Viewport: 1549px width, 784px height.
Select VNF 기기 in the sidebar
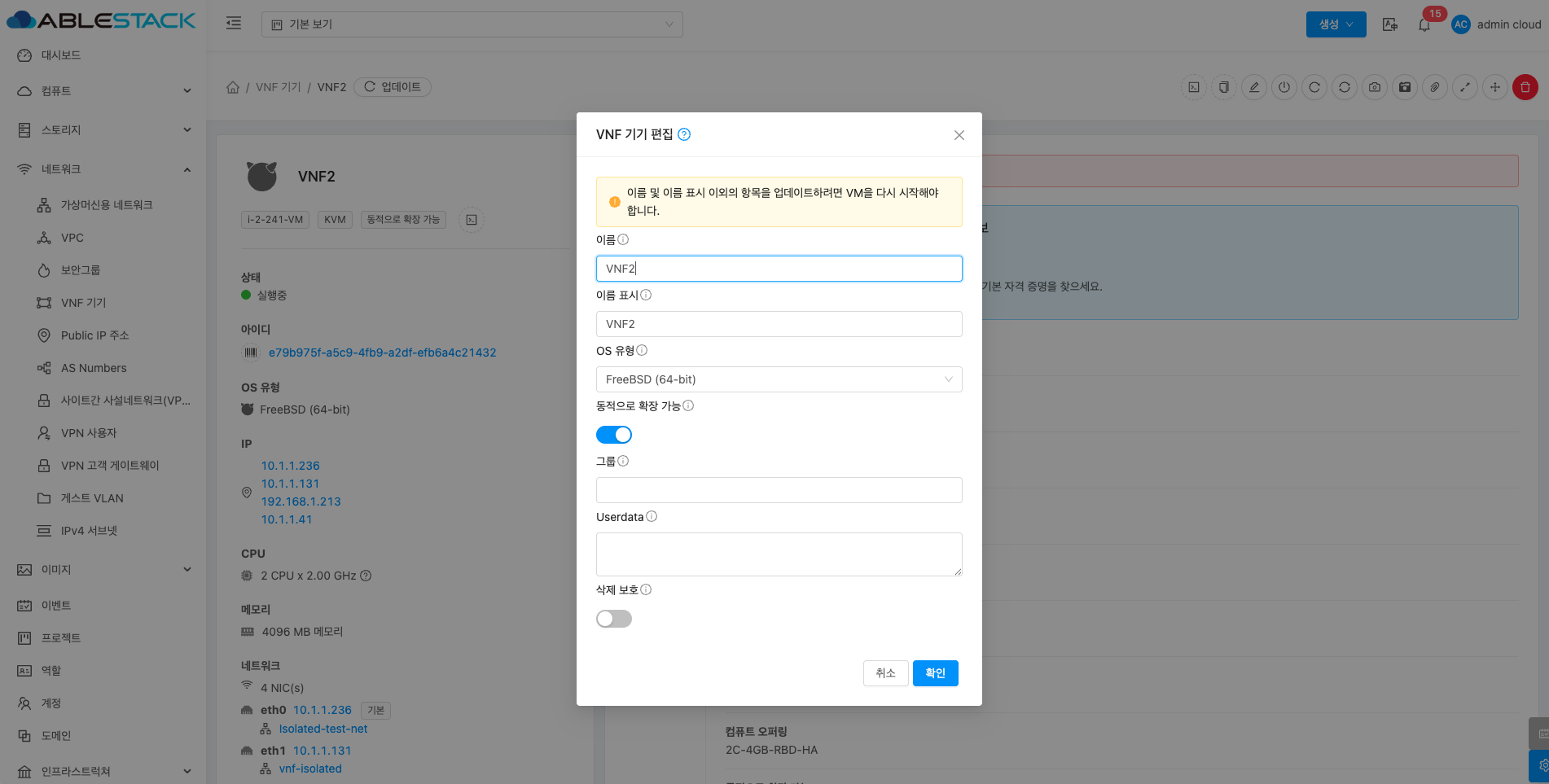coord(83,303)
